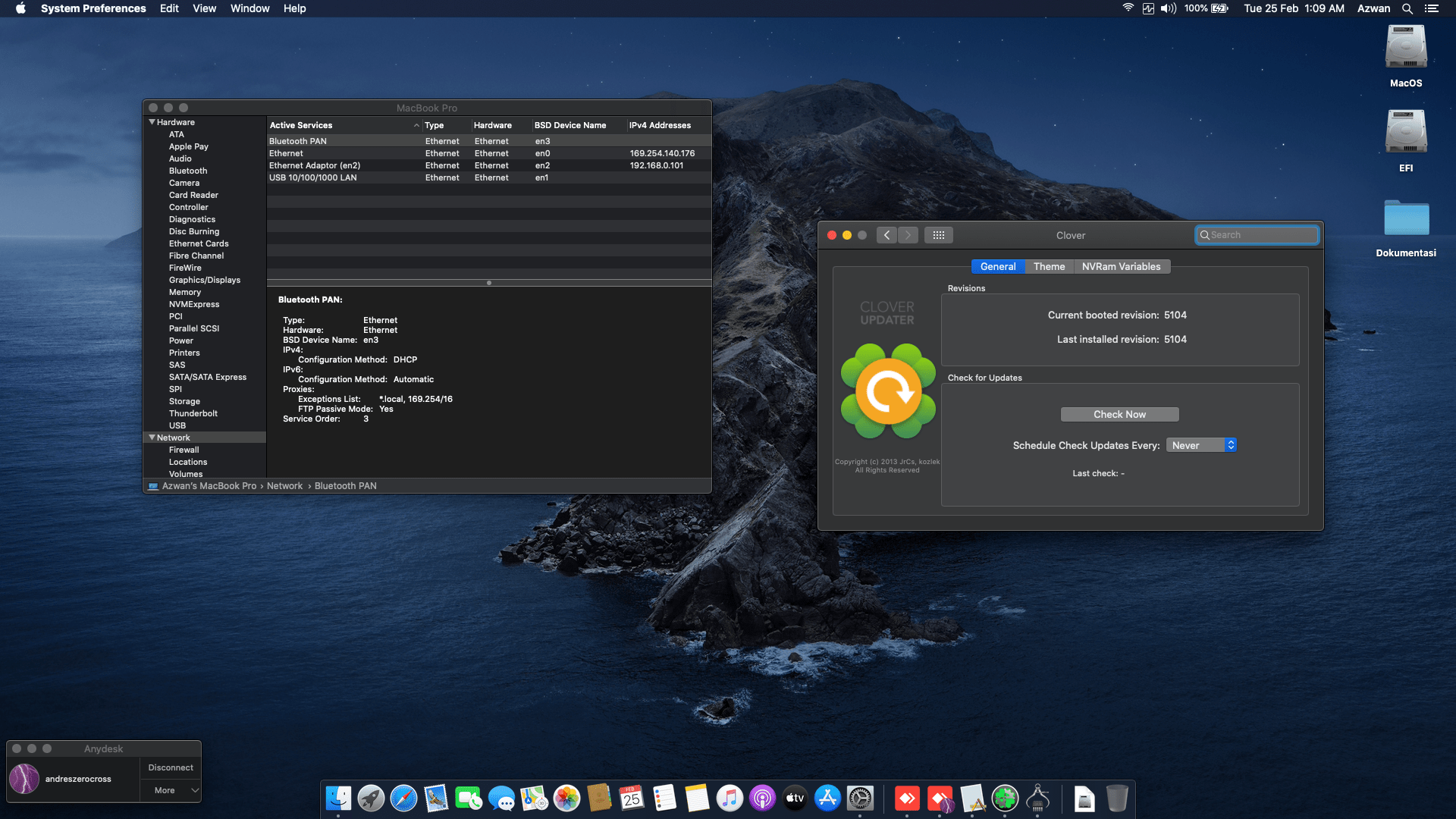Screen dimensions: 1456x819
Task: Open the volume control in the menu bar
Action: tap(1168, 8)
